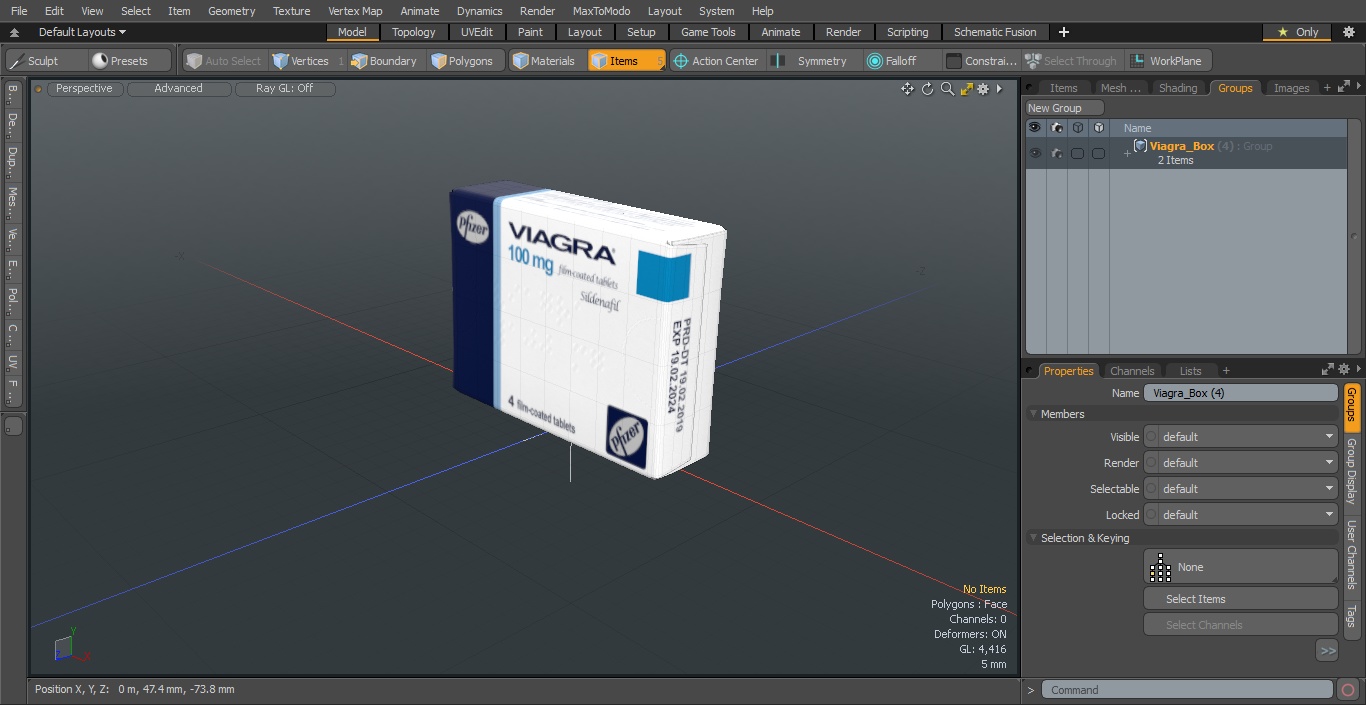The width and height of the screenshot is (1366, 705).
Task: Switch to the Shading panel tab
Action: 1177,88
